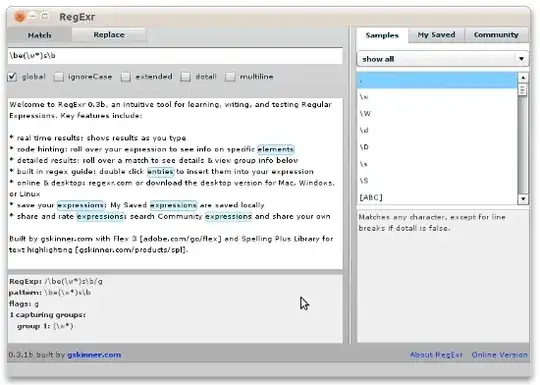Click the samples list scroll down arrow
Viewport: 540px width, 385px height.
[x=523, y=199]
